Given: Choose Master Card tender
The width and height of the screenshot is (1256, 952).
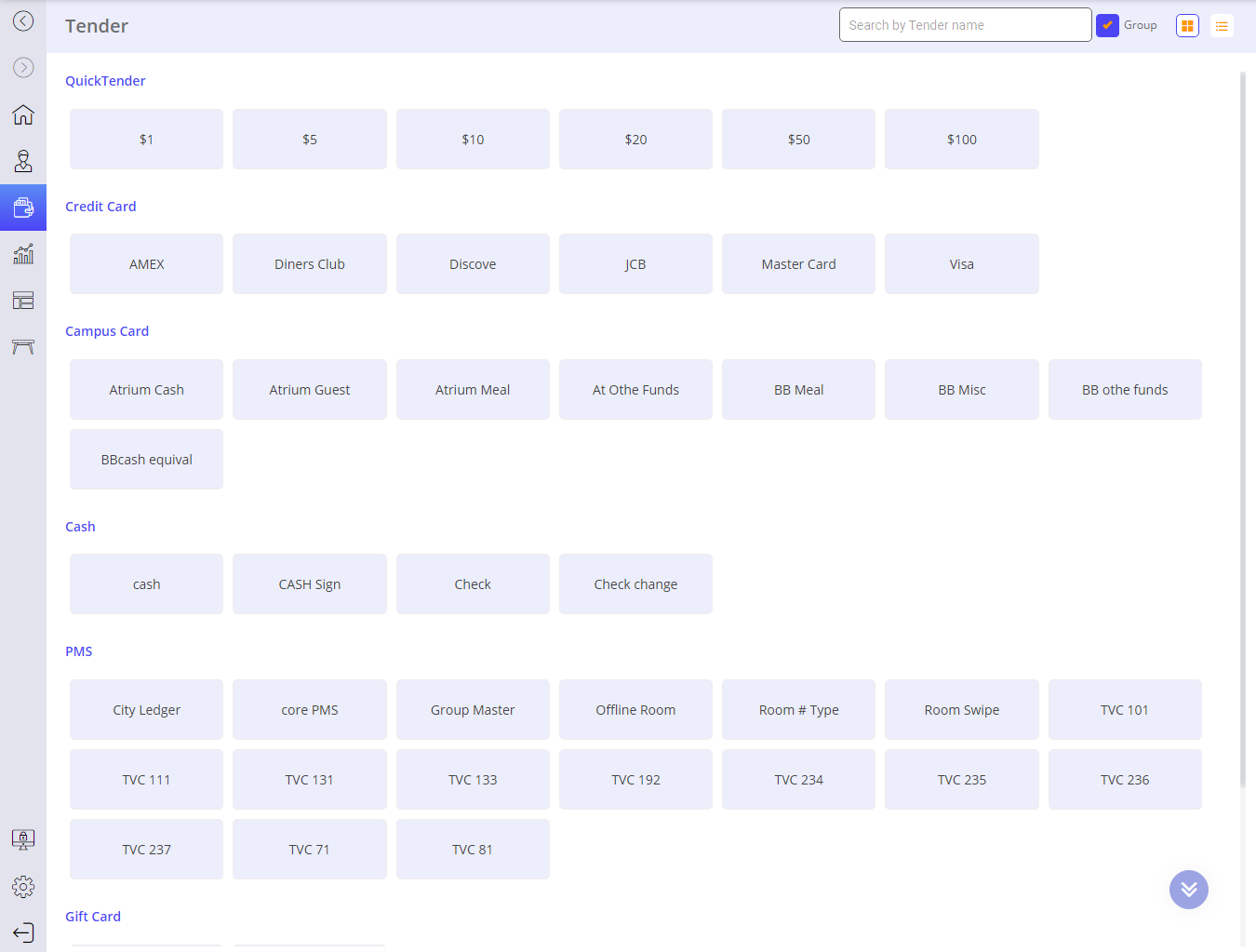Looking at the screenshot, I should tap(798, 264).
